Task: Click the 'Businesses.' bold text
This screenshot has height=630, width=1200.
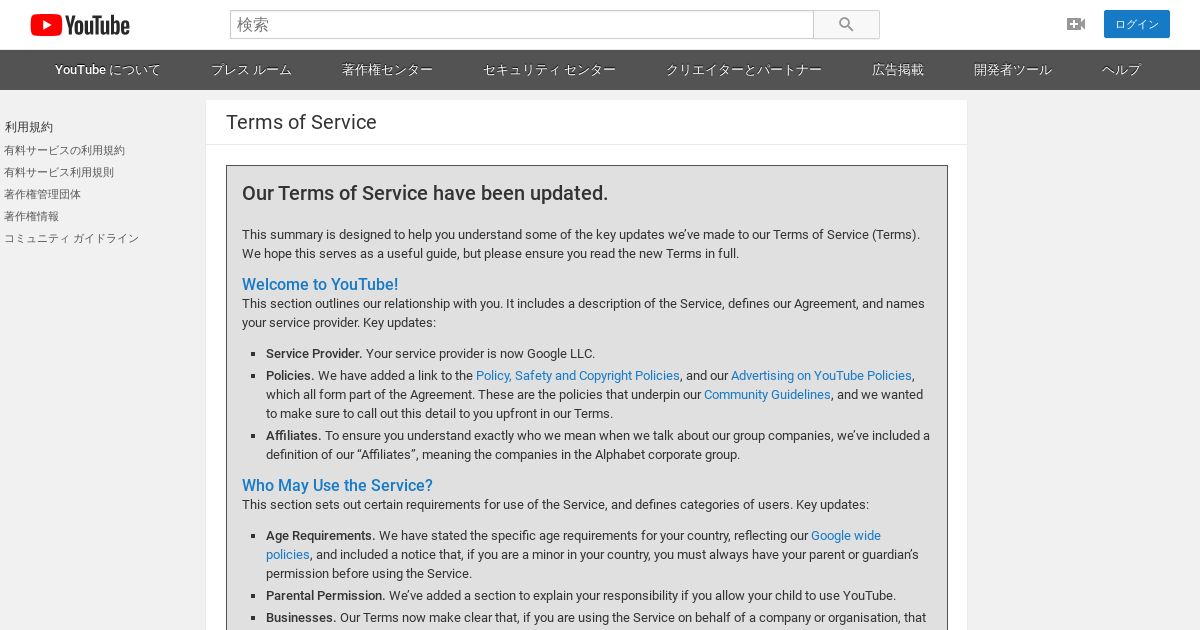Action: click(x=301, y=618)
